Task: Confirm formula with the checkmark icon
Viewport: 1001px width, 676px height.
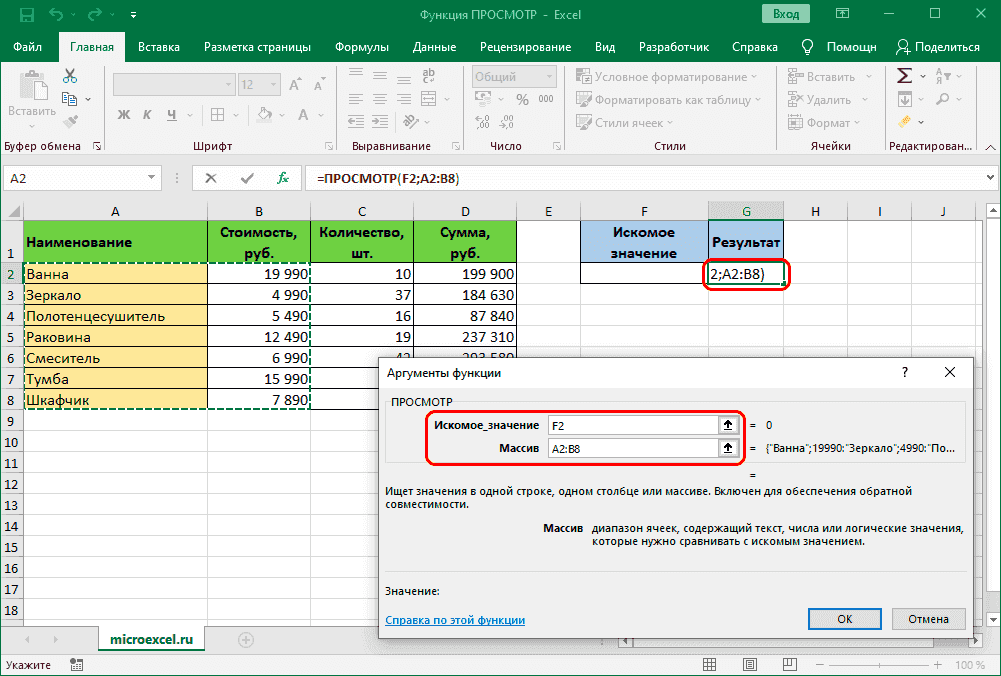Action: coord(247,178)
